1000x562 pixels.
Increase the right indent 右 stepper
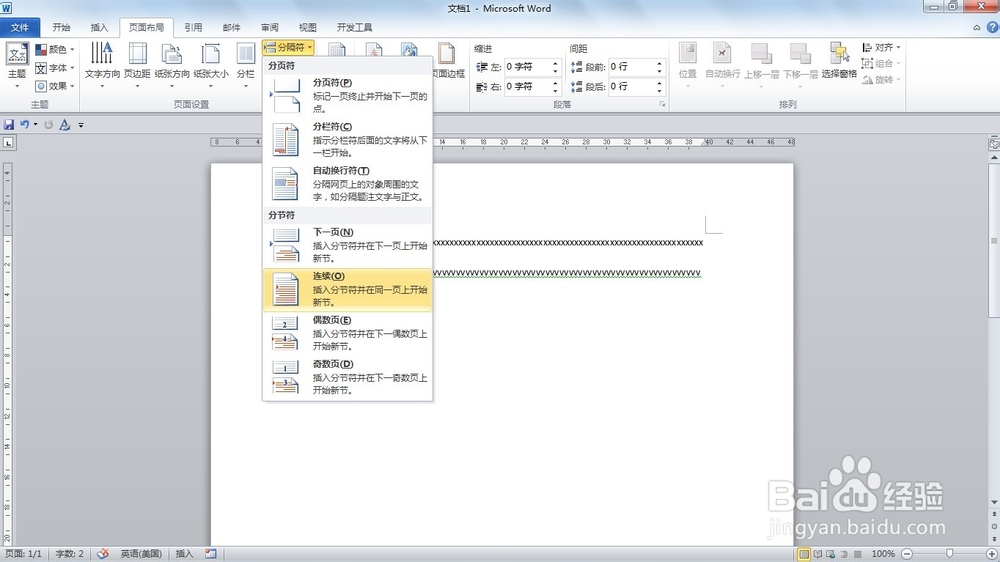pos(555,83)
